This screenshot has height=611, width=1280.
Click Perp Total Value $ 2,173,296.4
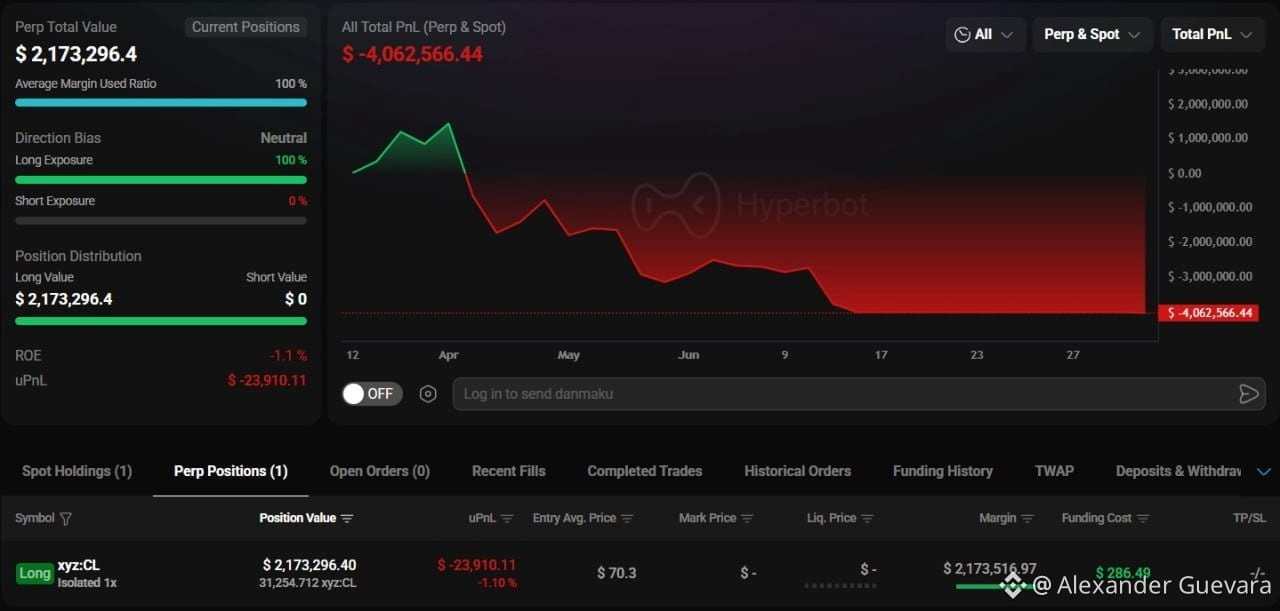tap(76, 55)
